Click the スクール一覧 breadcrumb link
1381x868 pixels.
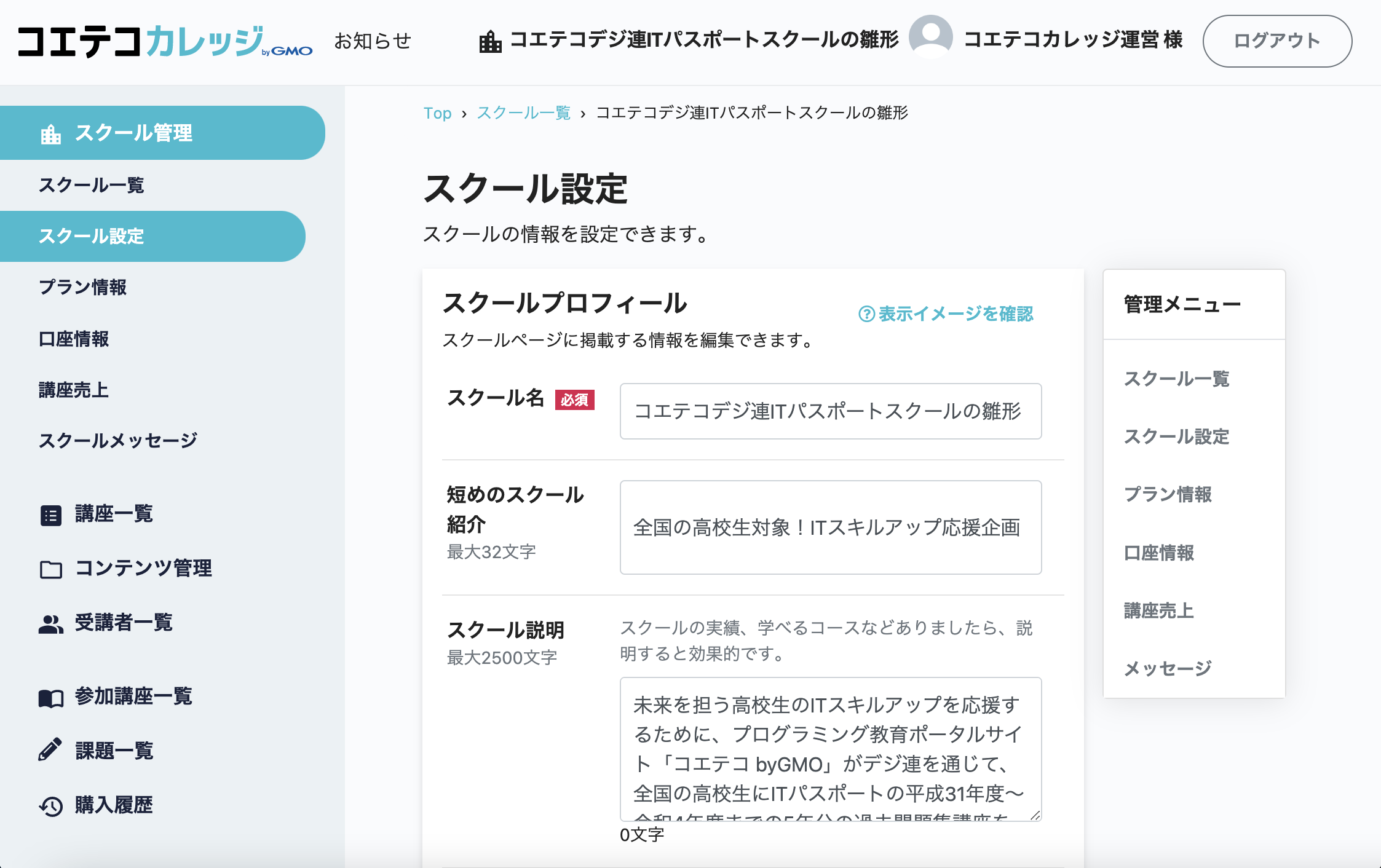pos(524,113)
